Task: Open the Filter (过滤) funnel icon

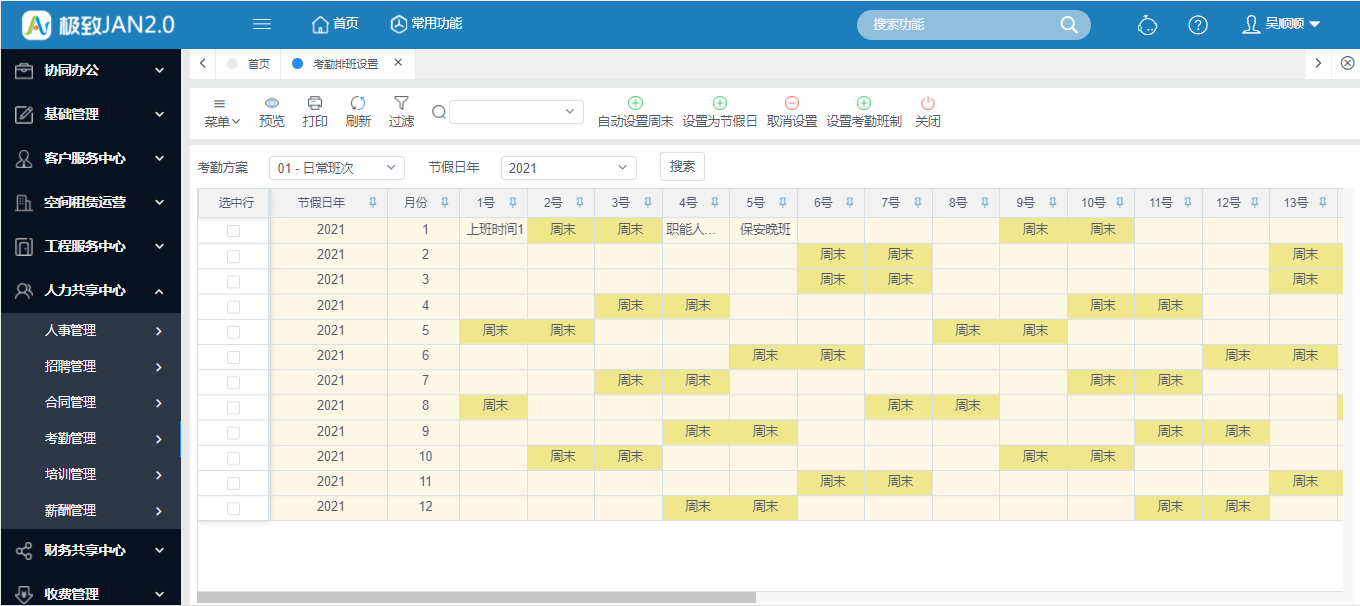Action: (x=401, y=103)
